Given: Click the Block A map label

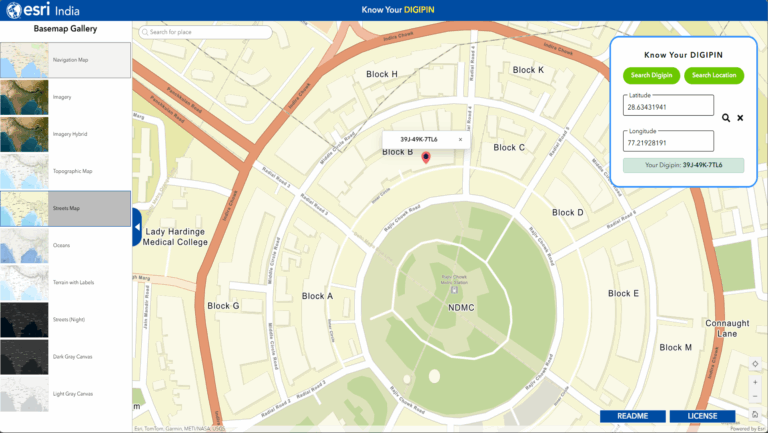Looking at the screenshot, I should coord(317,296).
